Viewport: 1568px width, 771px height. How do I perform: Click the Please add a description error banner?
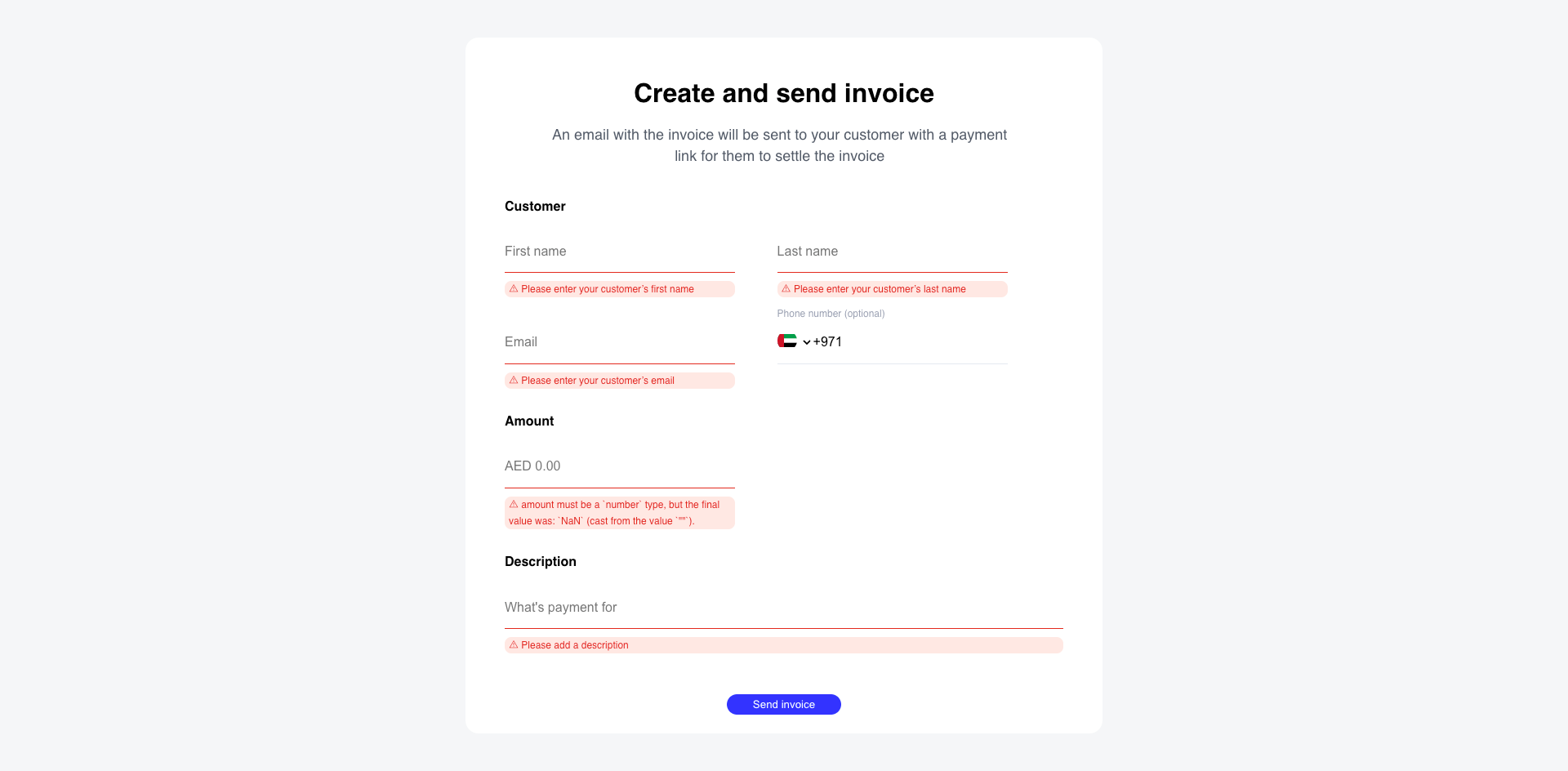pos(783,645)
